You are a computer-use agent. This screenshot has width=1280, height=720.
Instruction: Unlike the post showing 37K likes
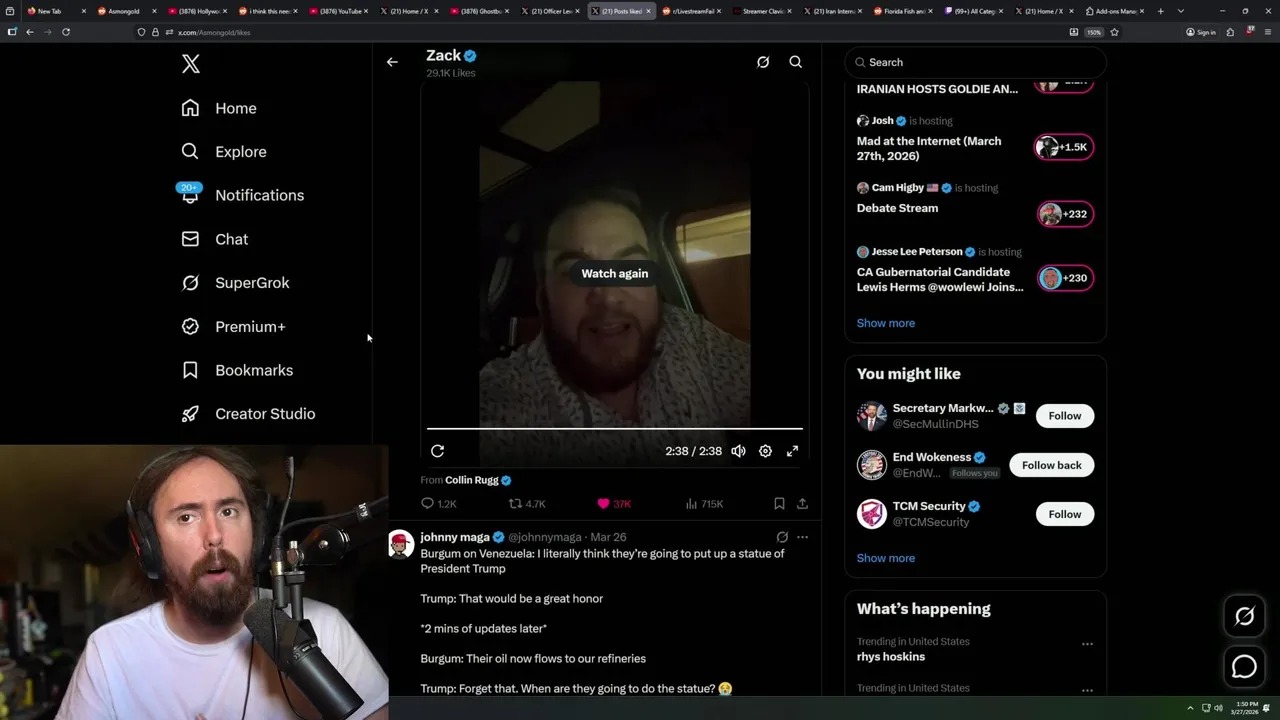(x=614, y=504)
